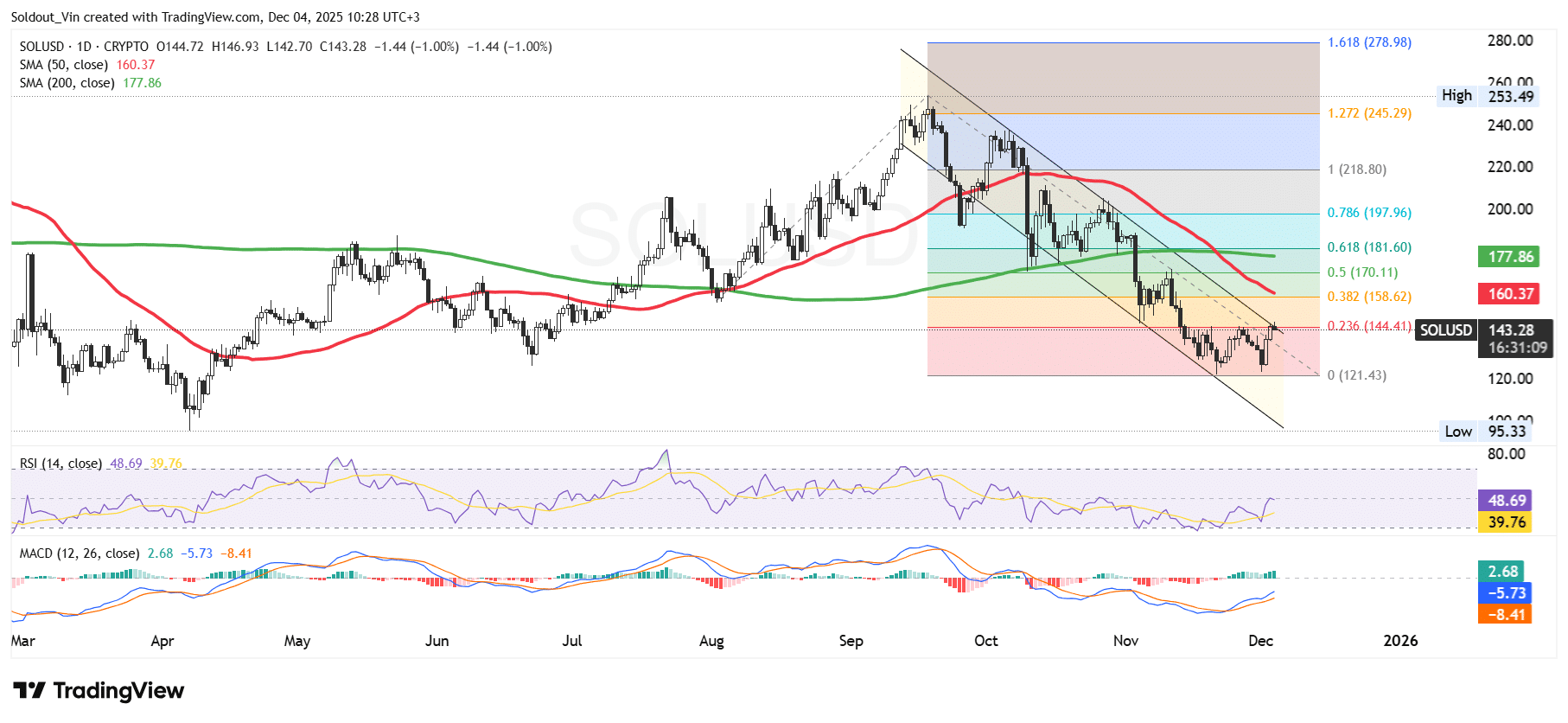Viewport: 1568px width, 723px height.
Task: Click the Low 95.33 price marker
Action: (x=1485, y=432)
